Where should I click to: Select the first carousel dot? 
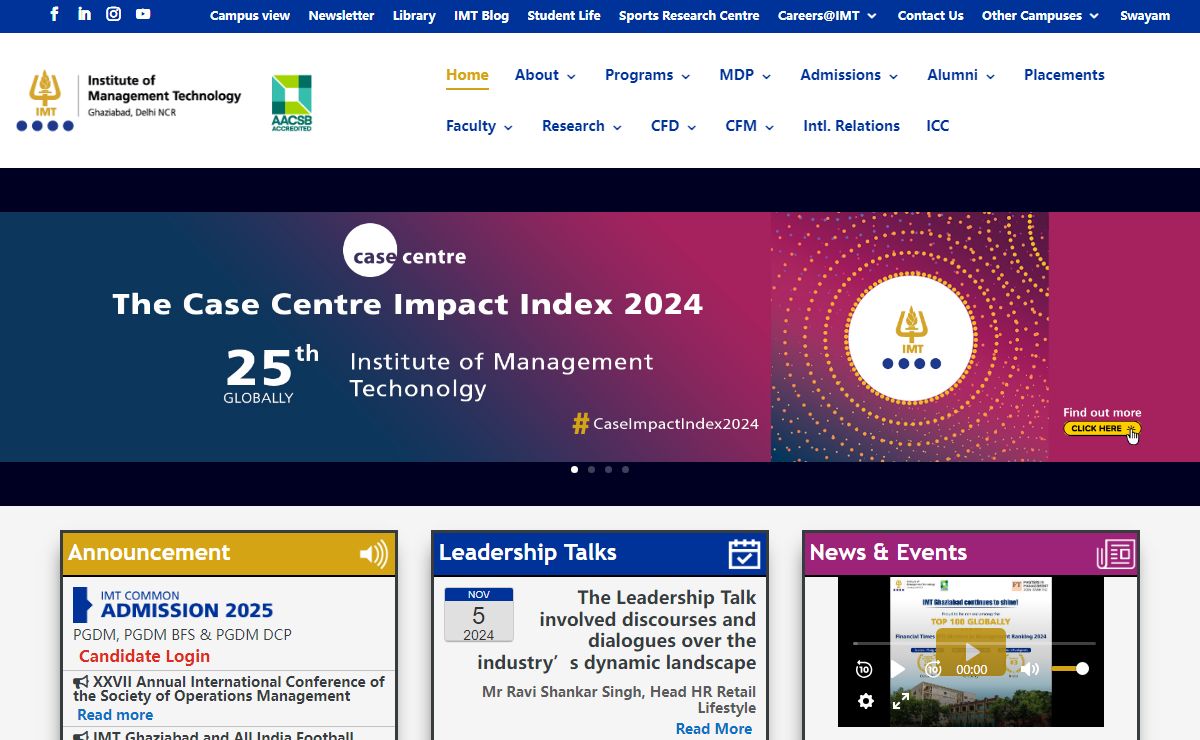pos(574,469)
